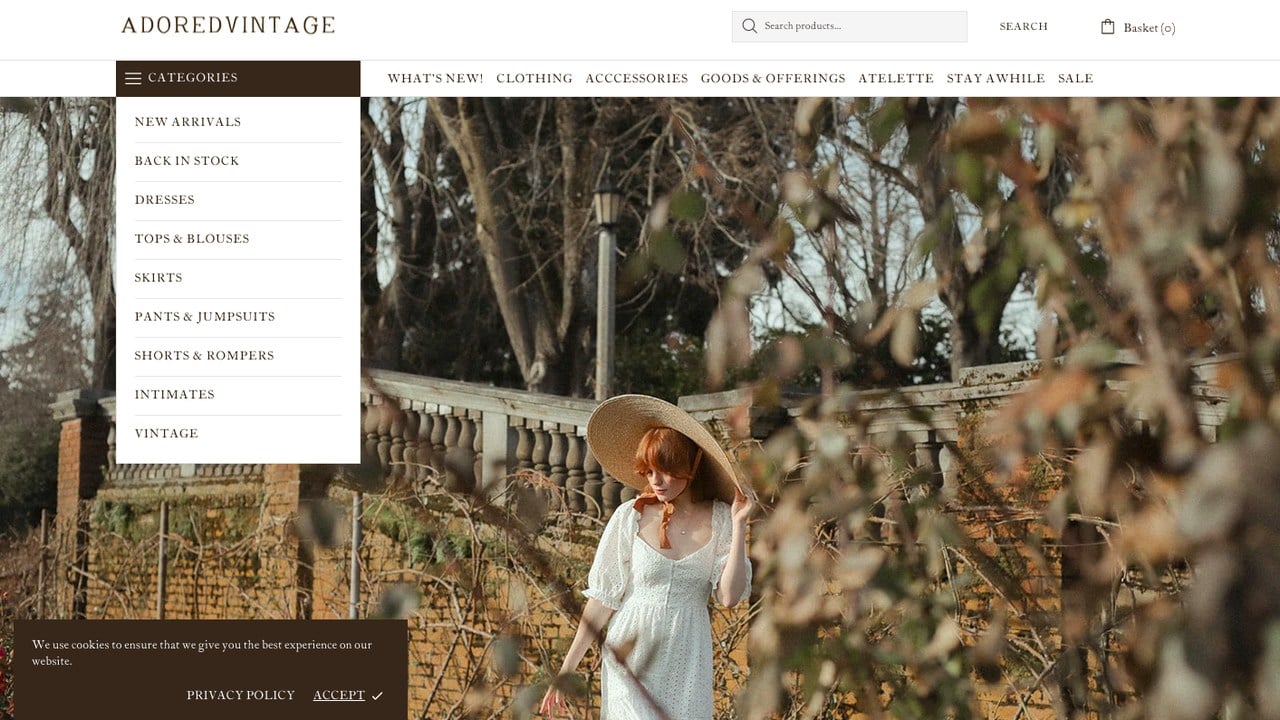
Task: Select Tops & Blouses category
Action: [192, 239]
